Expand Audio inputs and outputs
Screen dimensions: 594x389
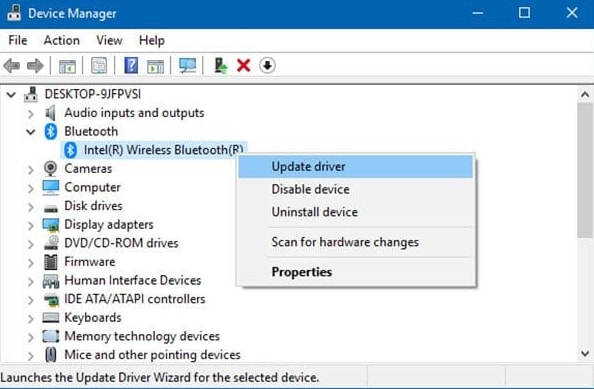click(31, 113)
